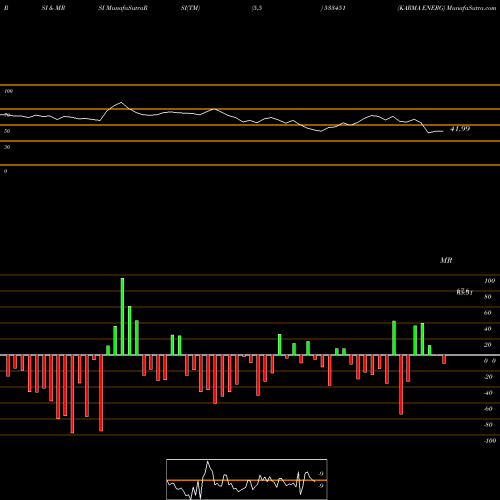Click the 'SI MunafaSutraR' header label
The height and width of the screenshot is (500, 500).
123,8
